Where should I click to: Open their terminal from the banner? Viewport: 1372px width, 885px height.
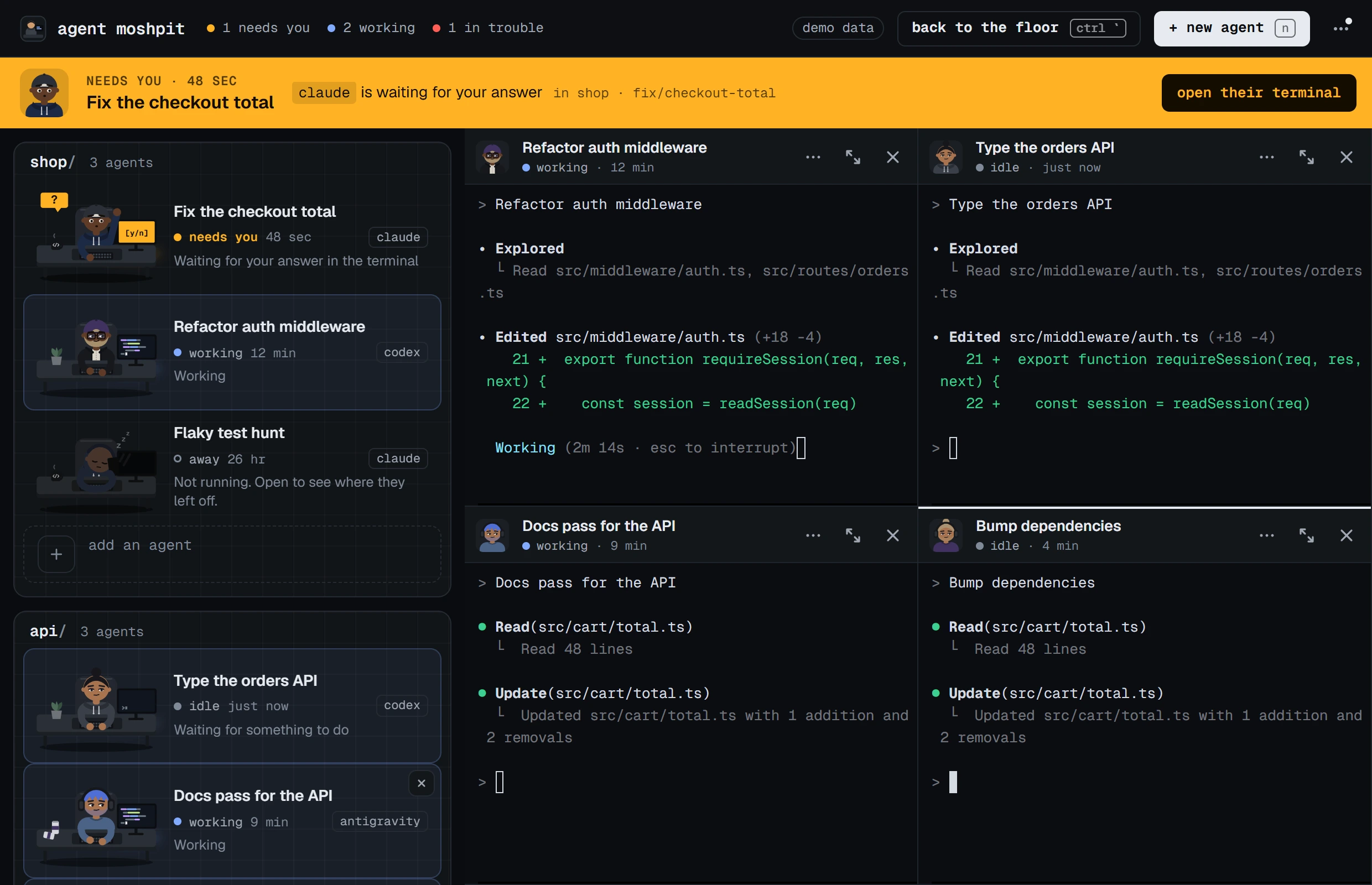1258,92
